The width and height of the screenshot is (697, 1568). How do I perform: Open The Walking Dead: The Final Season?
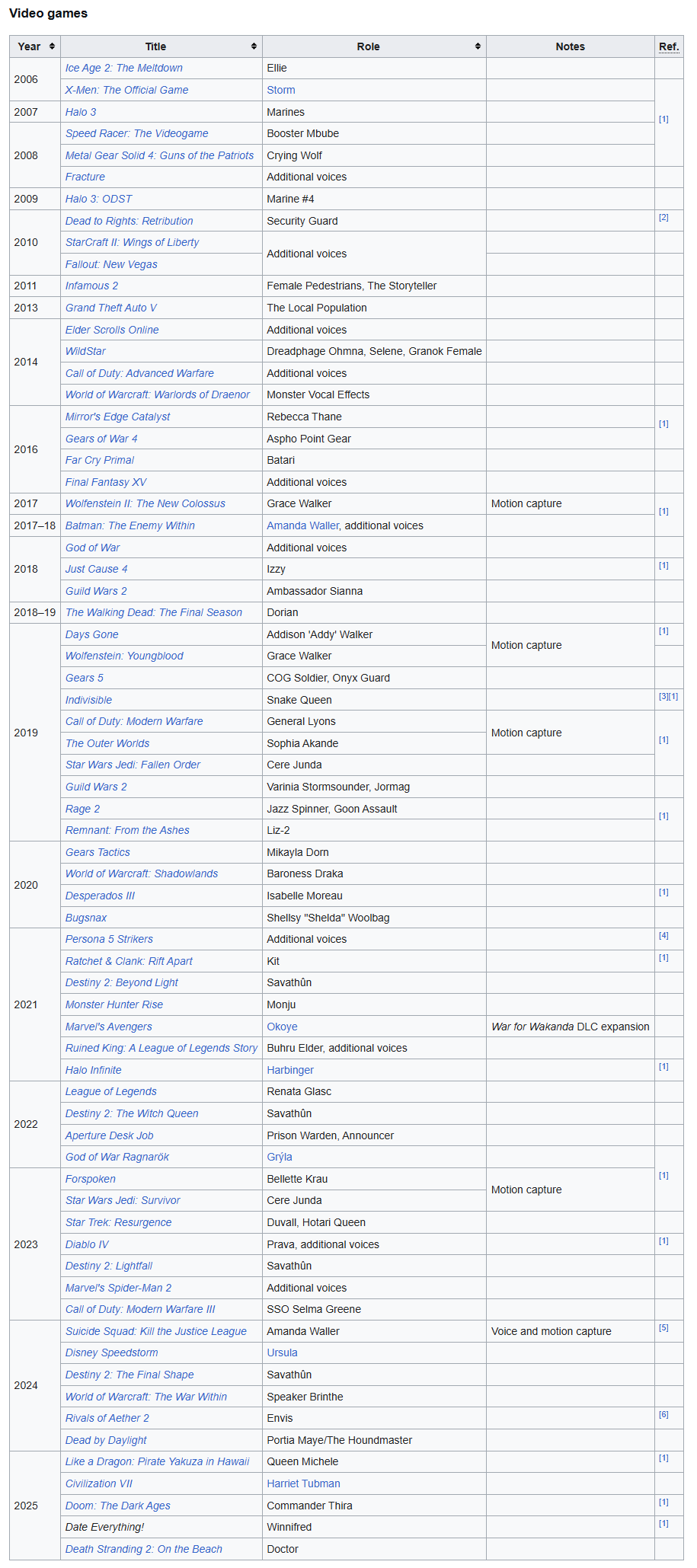click(154, 612)
